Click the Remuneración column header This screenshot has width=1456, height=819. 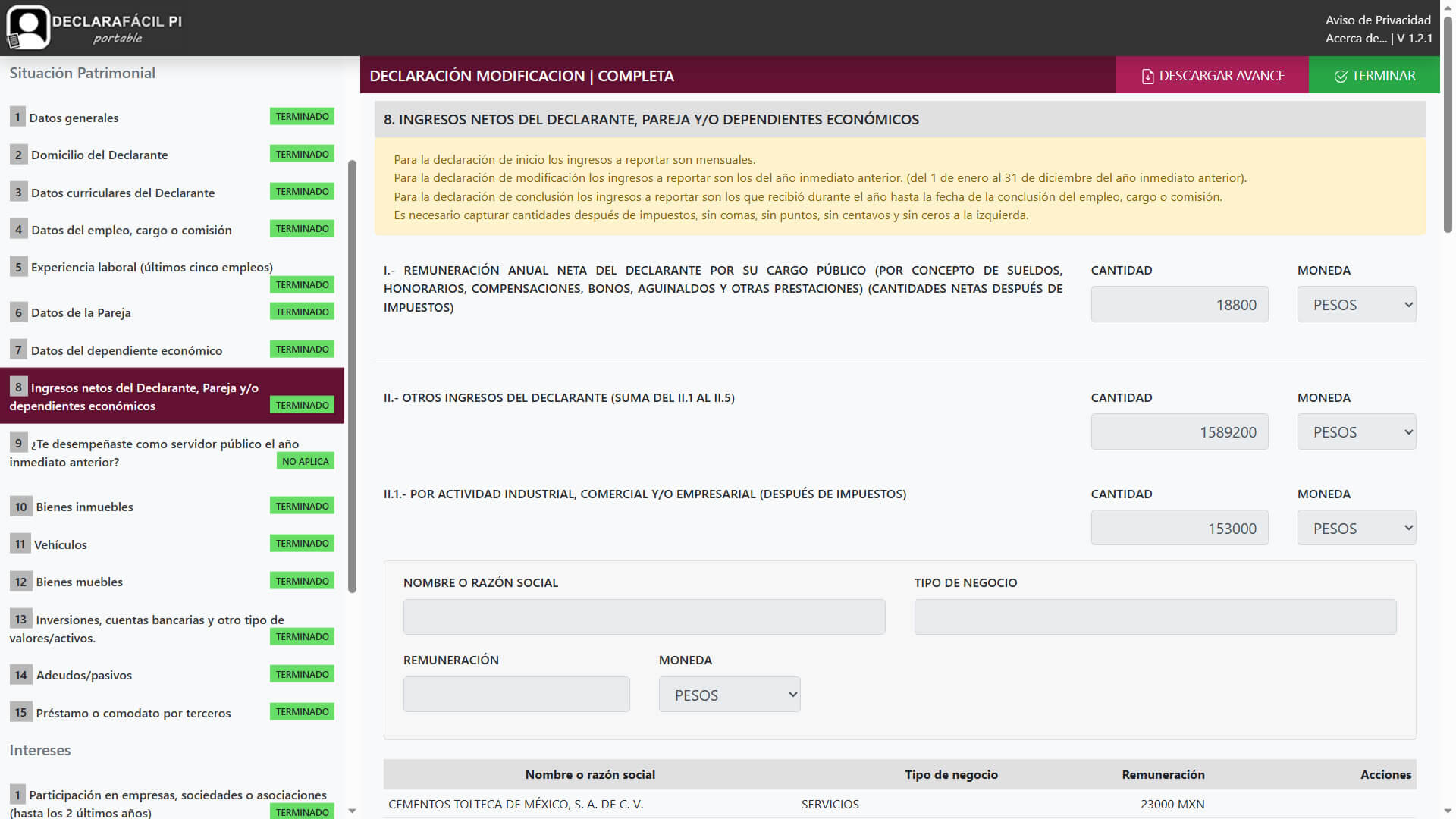click(x=1163, y=774)
